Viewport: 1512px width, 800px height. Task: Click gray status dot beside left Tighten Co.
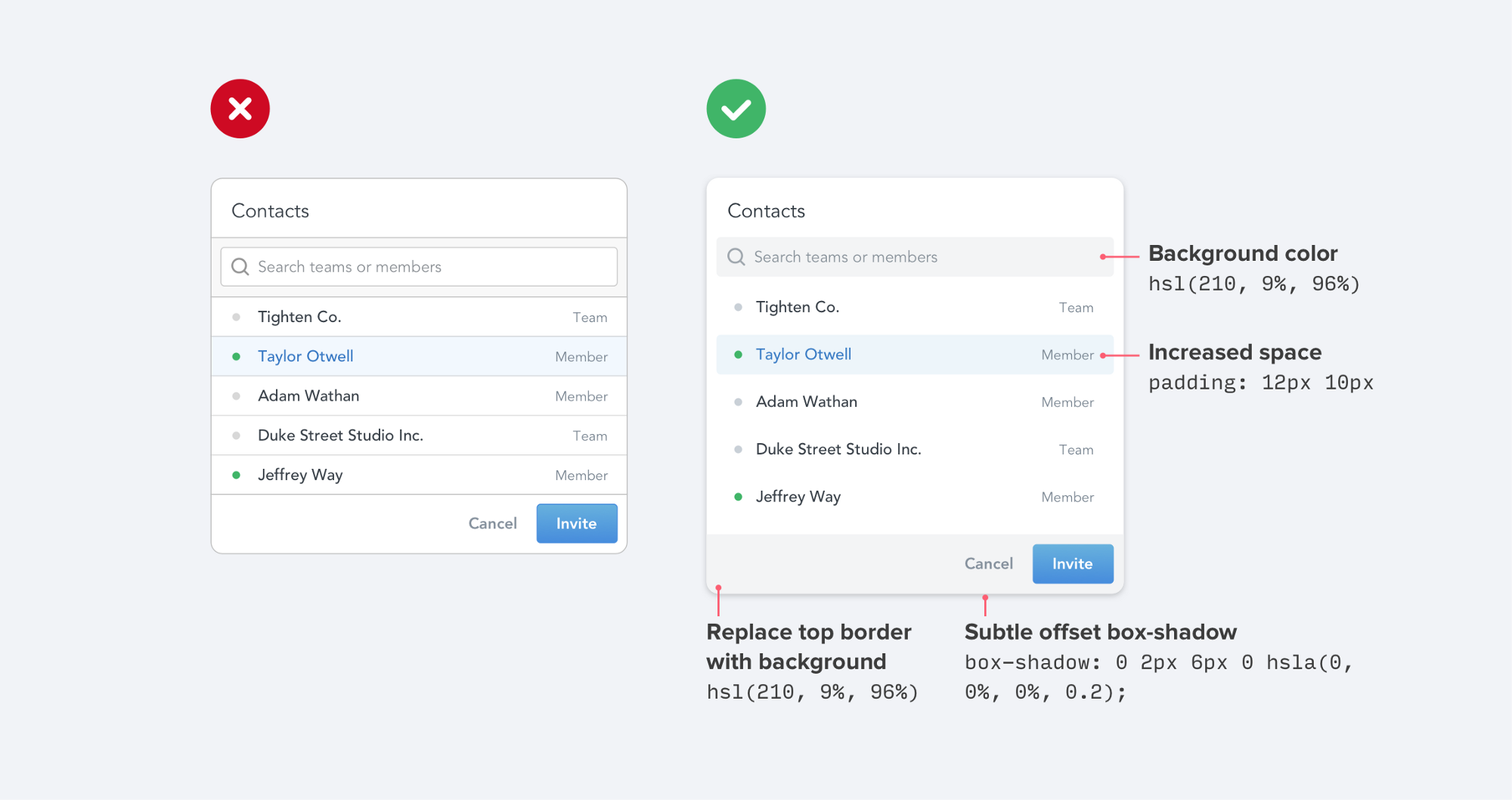237,317
